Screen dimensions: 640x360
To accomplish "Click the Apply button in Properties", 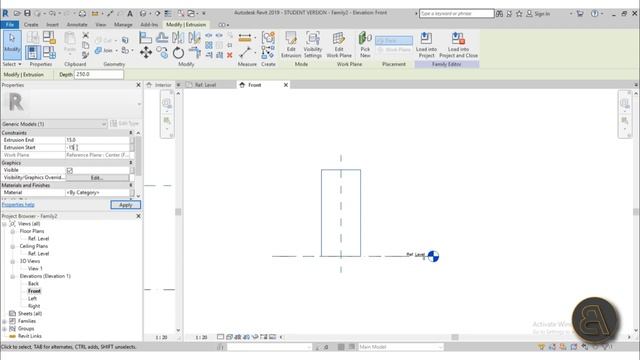I will [126, 205].
